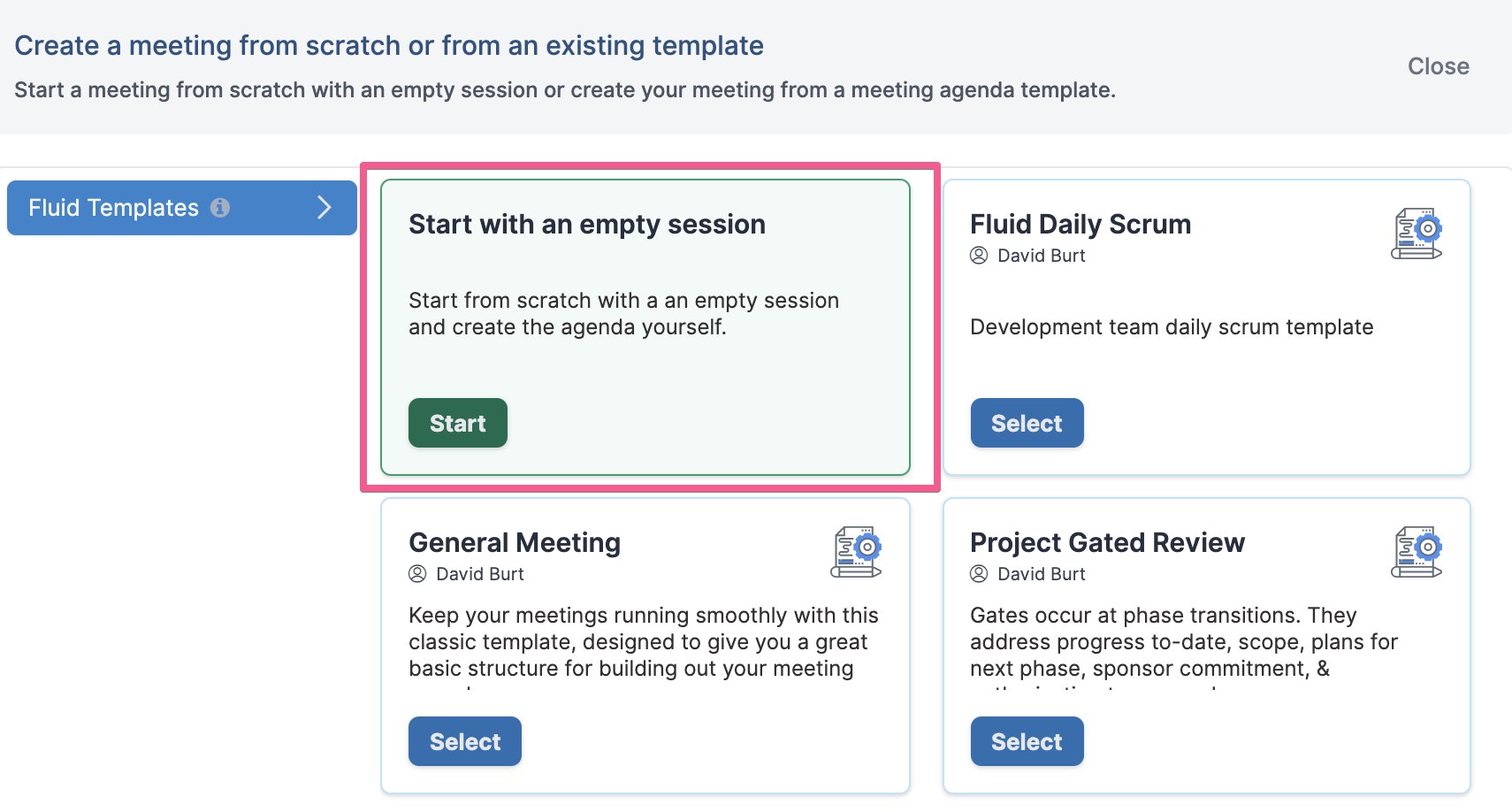
Task: Close the create meeting dialog
Action: tap(1439, 66)
